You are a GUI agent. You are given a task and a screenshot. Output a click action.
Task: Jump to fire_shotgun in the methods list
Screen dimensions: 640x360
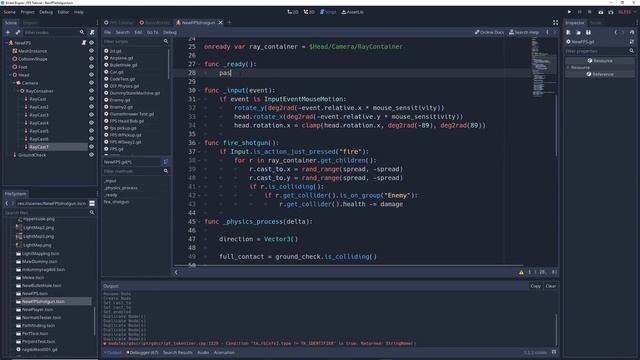116,202
